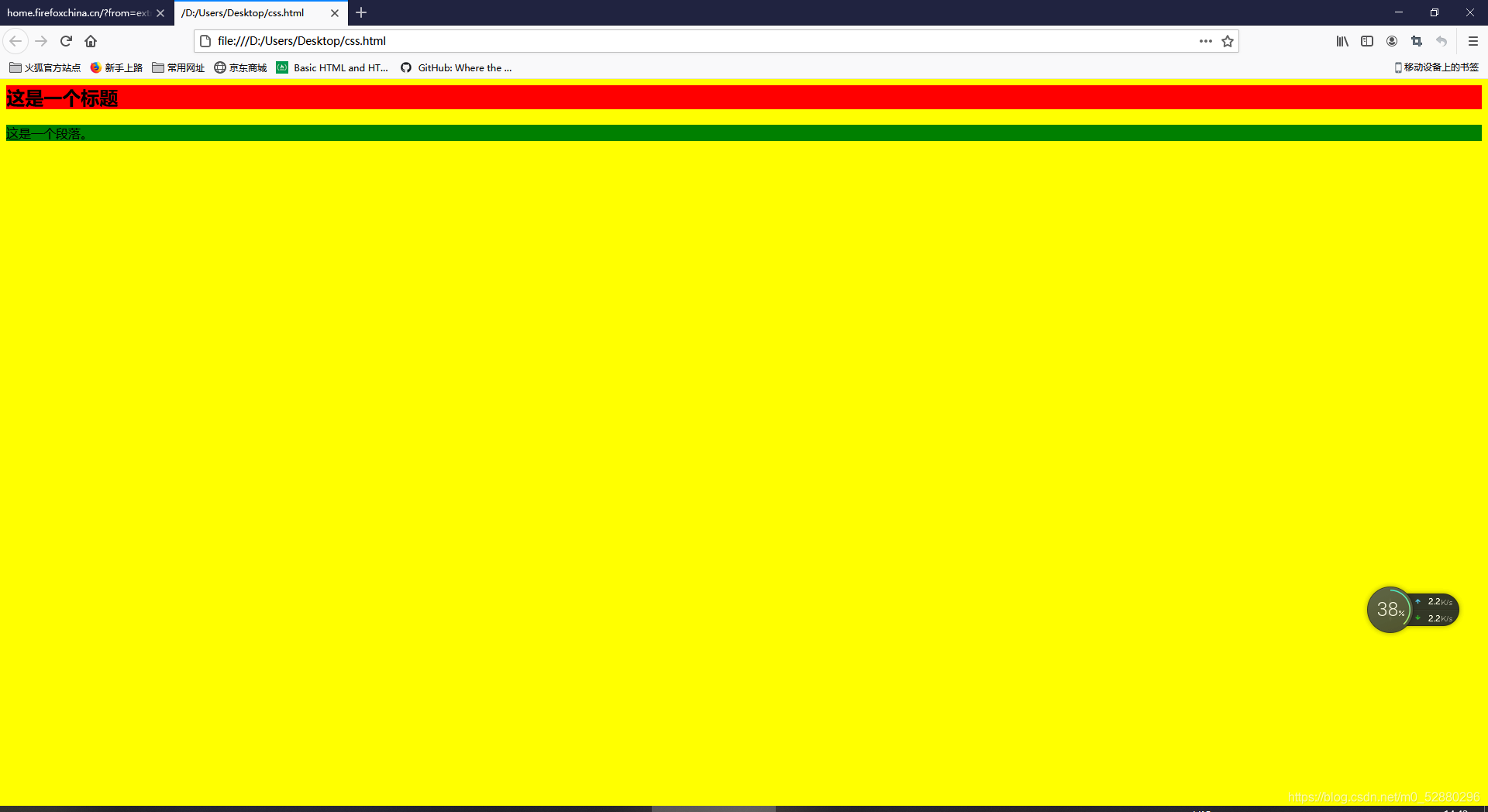Image resolution: width=1488 pixels, height=812 pixels.
Task: Open the Firefox hamburger menu
Action: 1473,41
